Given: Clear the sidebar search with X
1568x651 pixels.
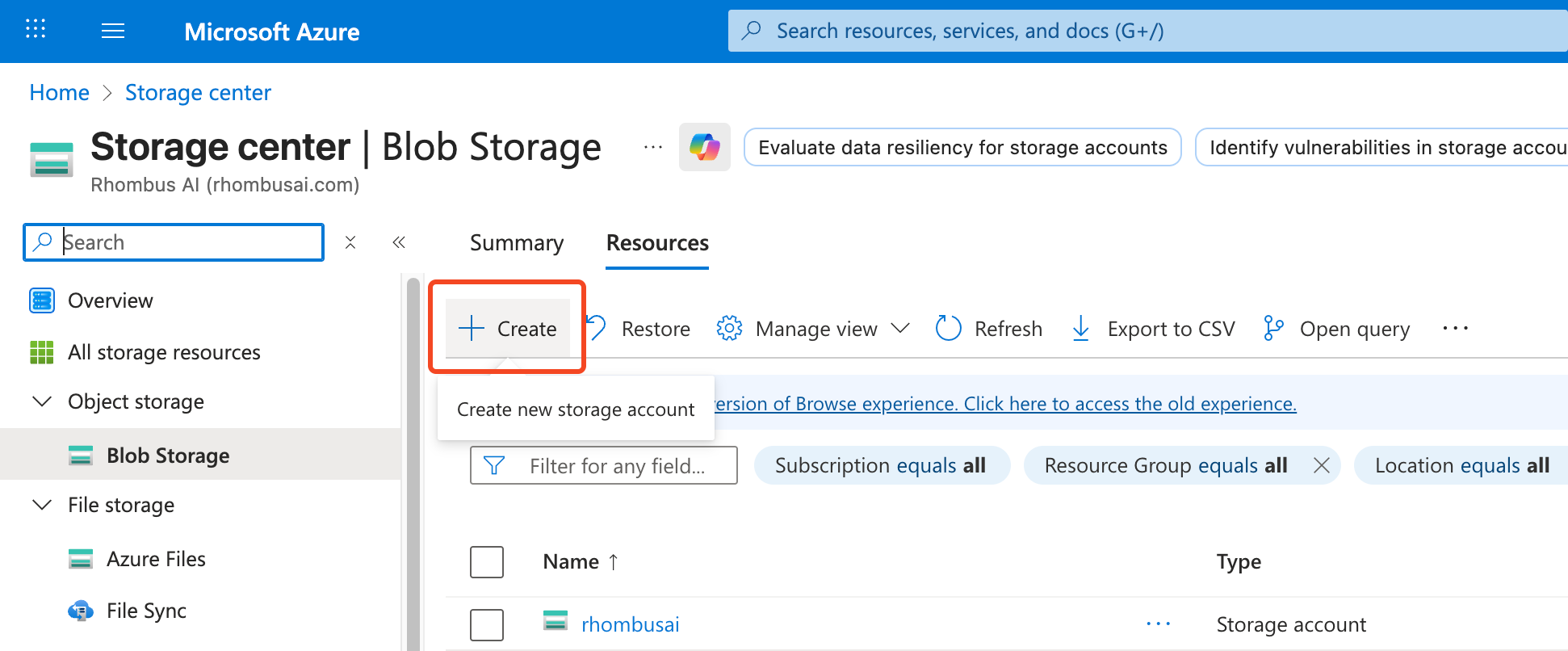Looking at the screenshot, I should tap(350, 242).
